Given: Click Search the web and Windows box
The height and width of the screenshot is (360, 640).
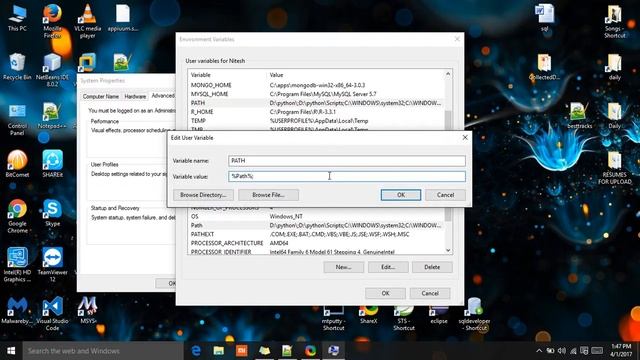Looking at the screenshot, I should click(103, 351).
